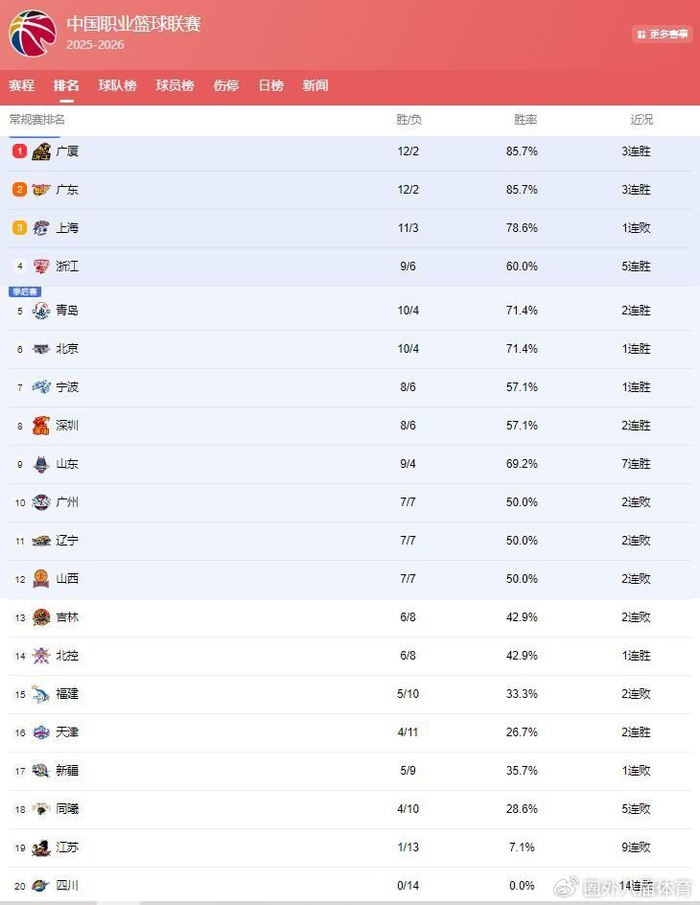This screenshot has width=700, height=905.
Task: Click the 广东 team logo
Action: point(41,190)
